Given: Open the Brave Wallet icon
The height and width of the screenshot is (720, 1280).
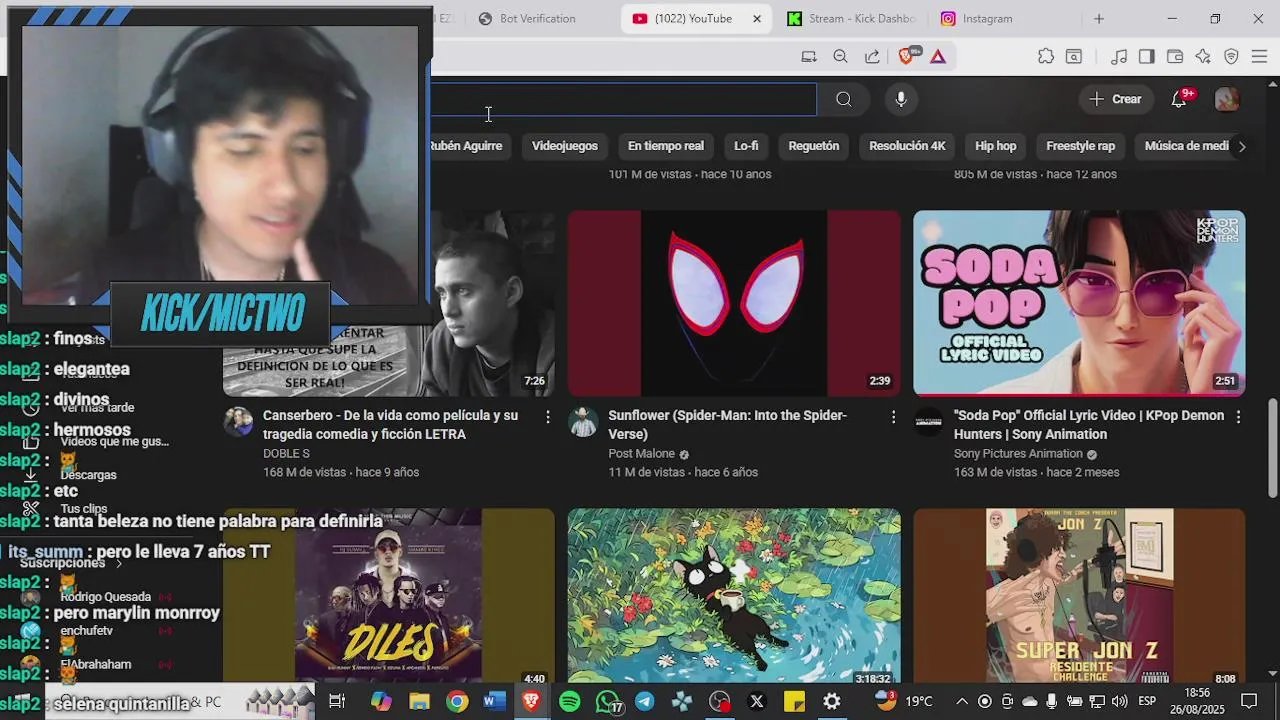Looking at the screenshot, I should pyautogui.click(x=1175, y=57).
